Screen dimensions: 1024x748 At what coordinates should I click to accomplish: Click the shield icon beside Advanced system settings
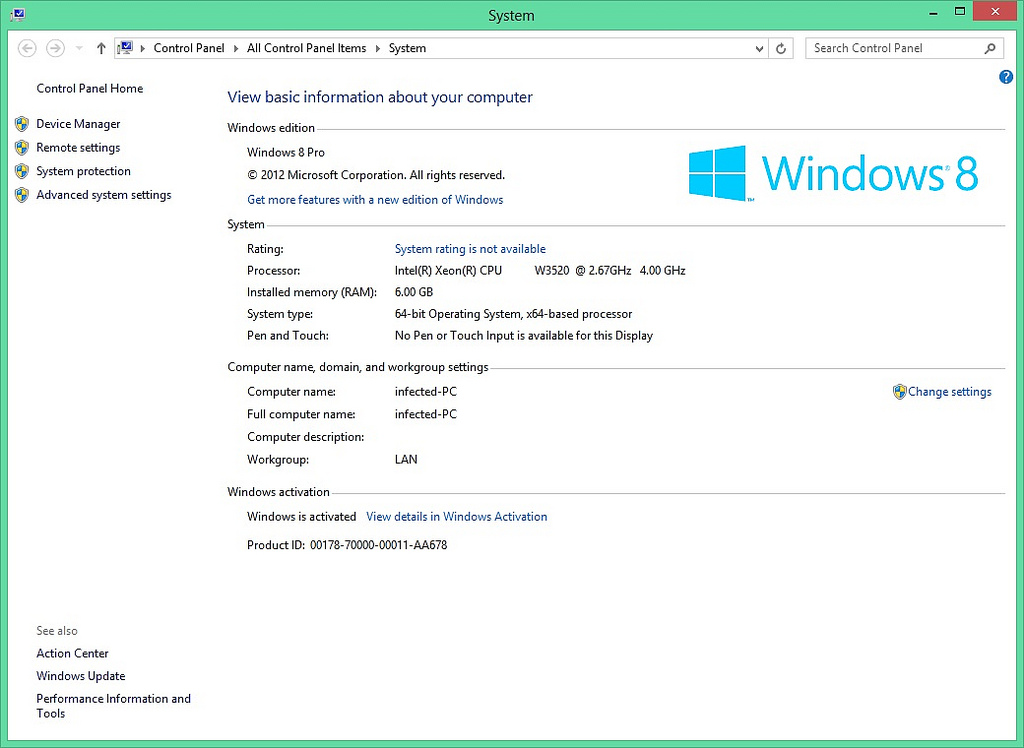(22, 195)
